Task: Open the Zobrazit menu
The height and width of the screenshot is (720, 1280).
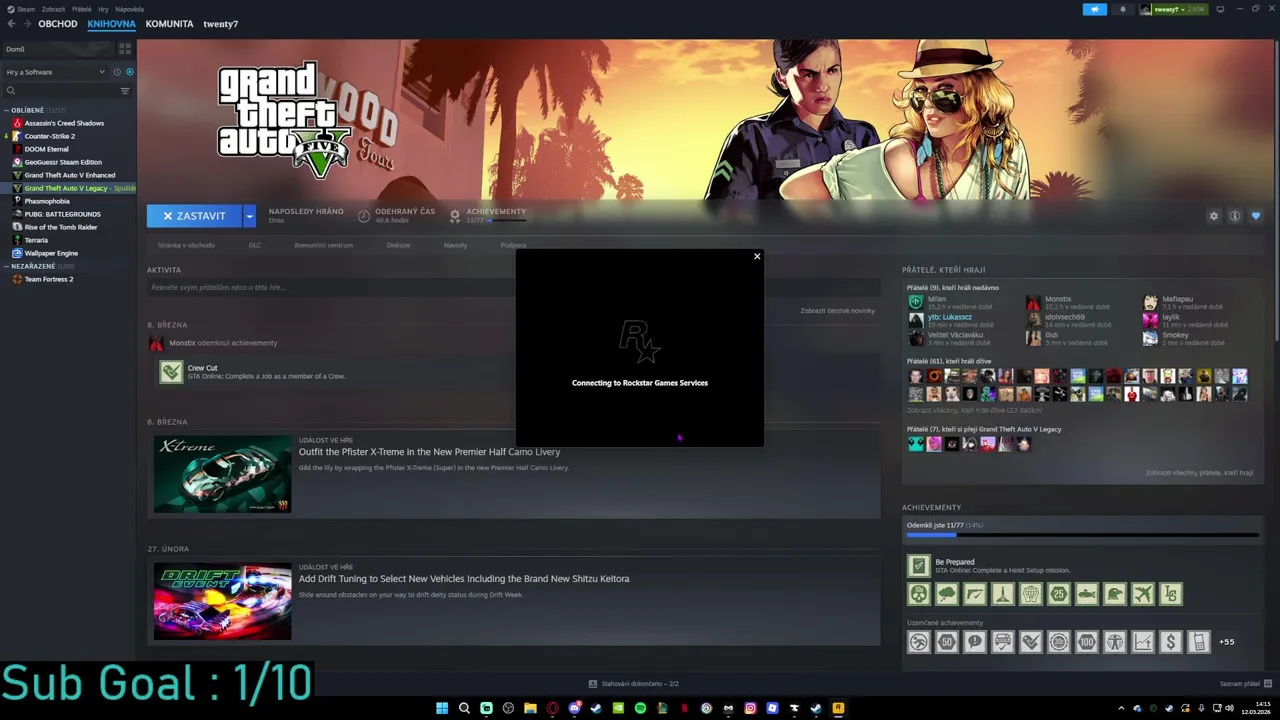Action: (53, 9)
